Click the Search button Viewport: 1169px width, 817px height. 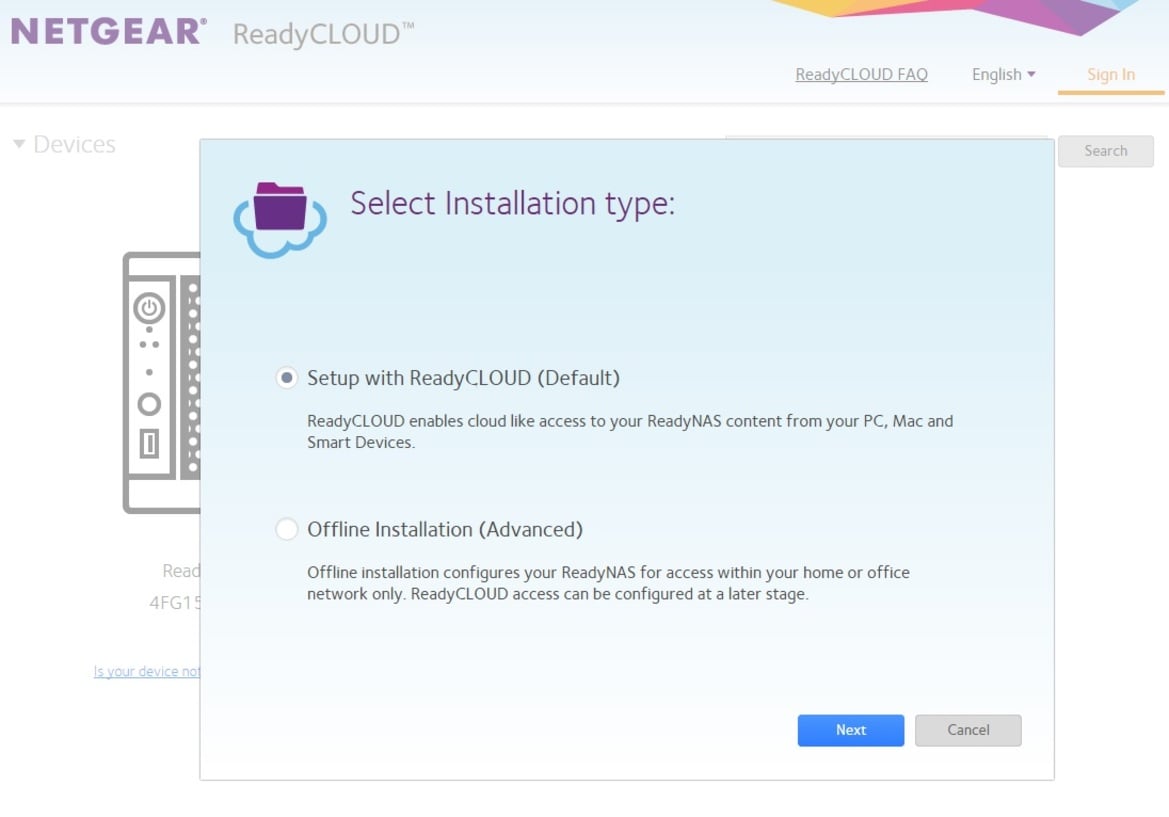coord(1106,151)
